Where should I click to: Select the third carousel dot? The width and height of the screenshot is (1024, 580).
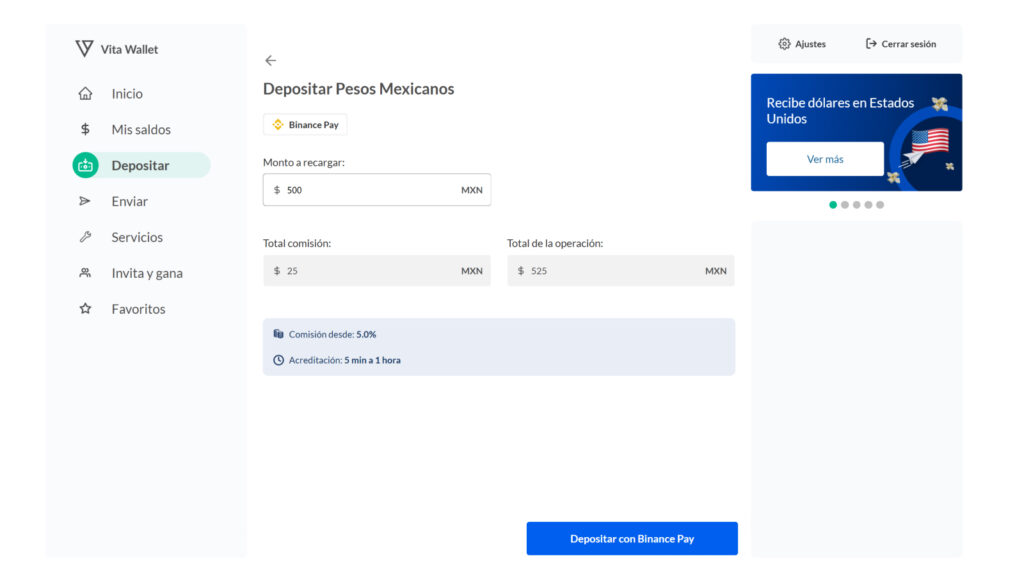point(857,205)
